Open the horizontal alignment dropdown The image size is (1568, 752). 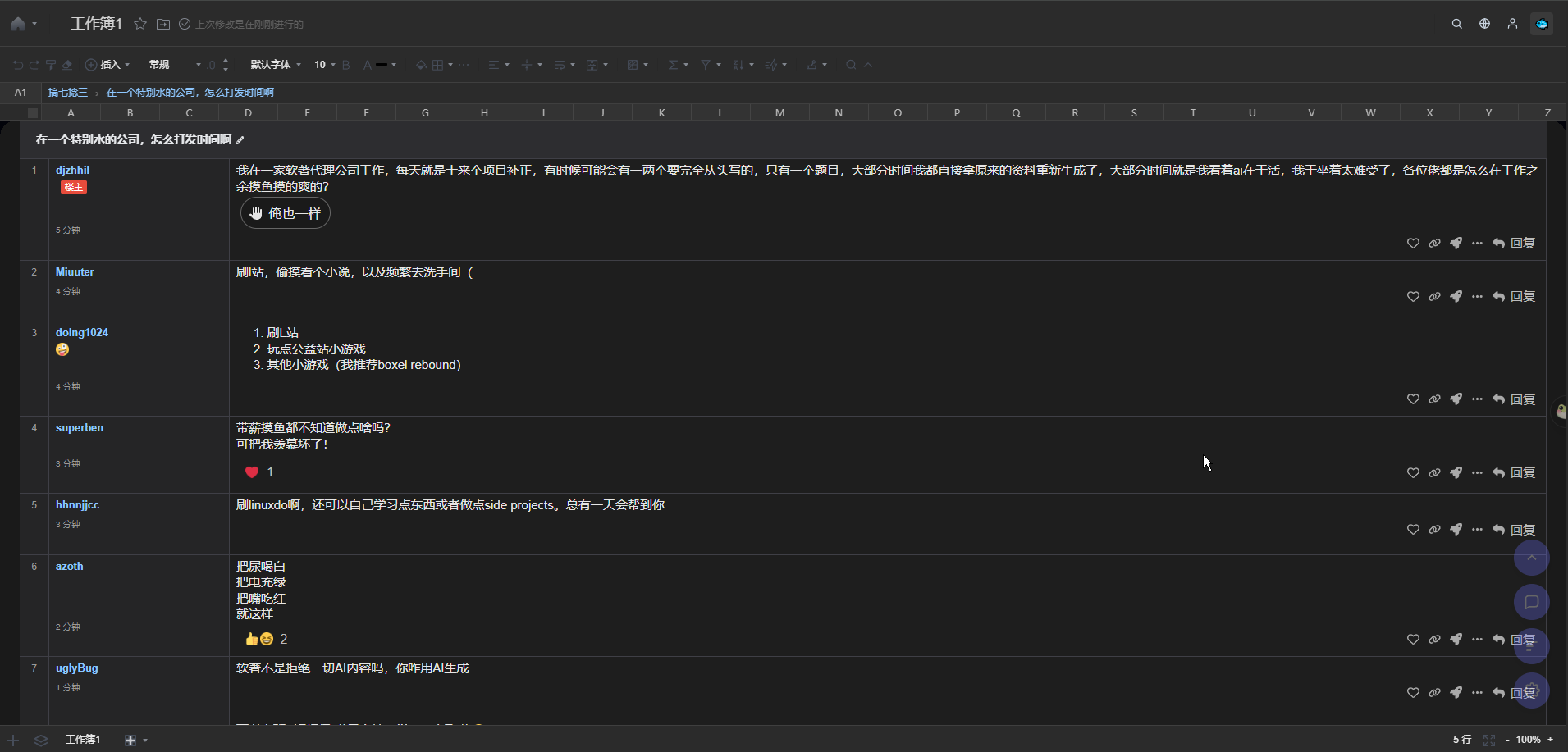click(x=499, y=65)
